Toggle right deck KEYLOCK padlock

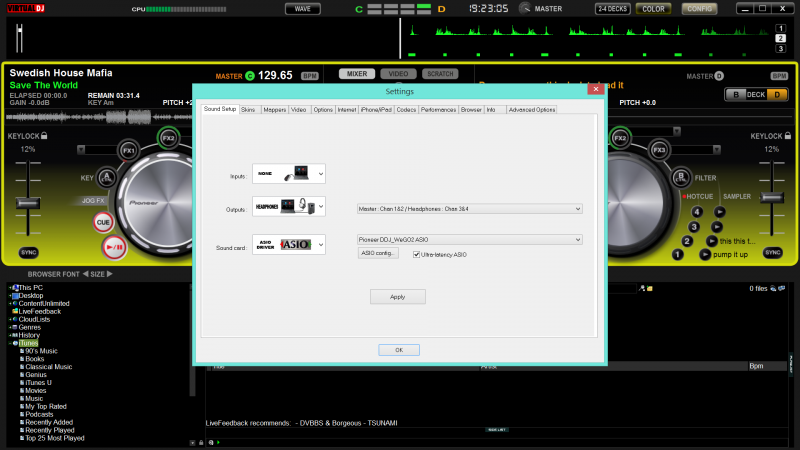point(788,136)
